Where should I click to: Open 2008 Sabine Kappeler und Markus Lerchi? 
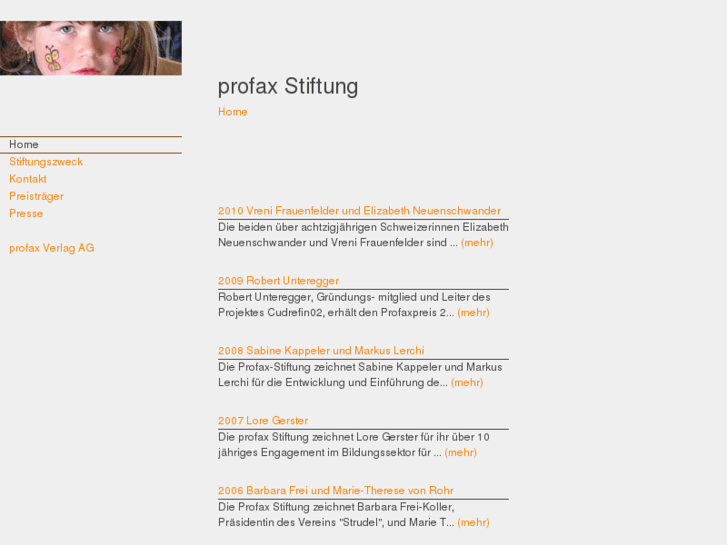pyautogui.click(x=321, y=351)
